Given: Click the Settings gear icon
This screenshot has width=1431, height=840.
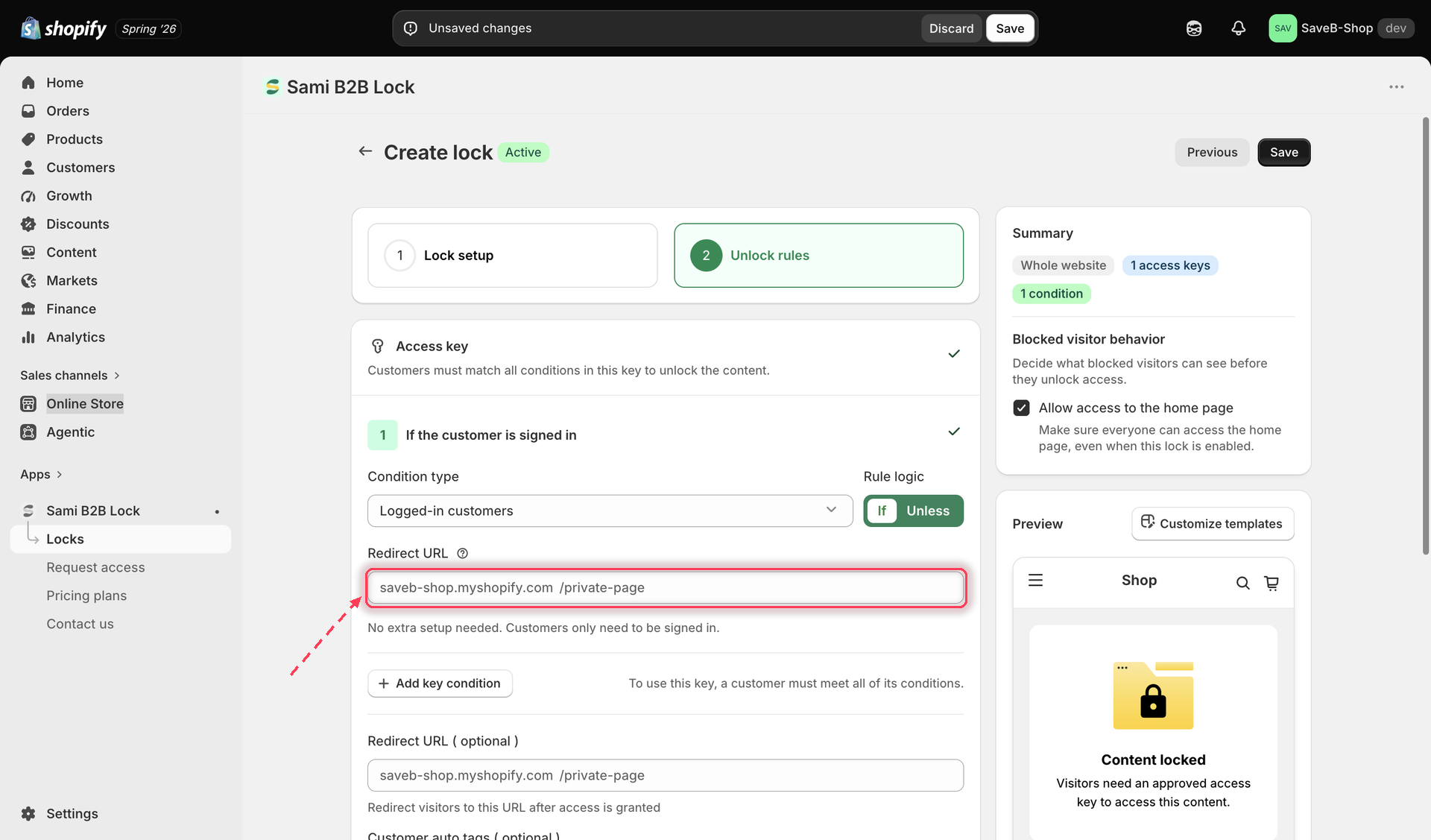Looking at the screenshot, I should click(x=28, y=814).
